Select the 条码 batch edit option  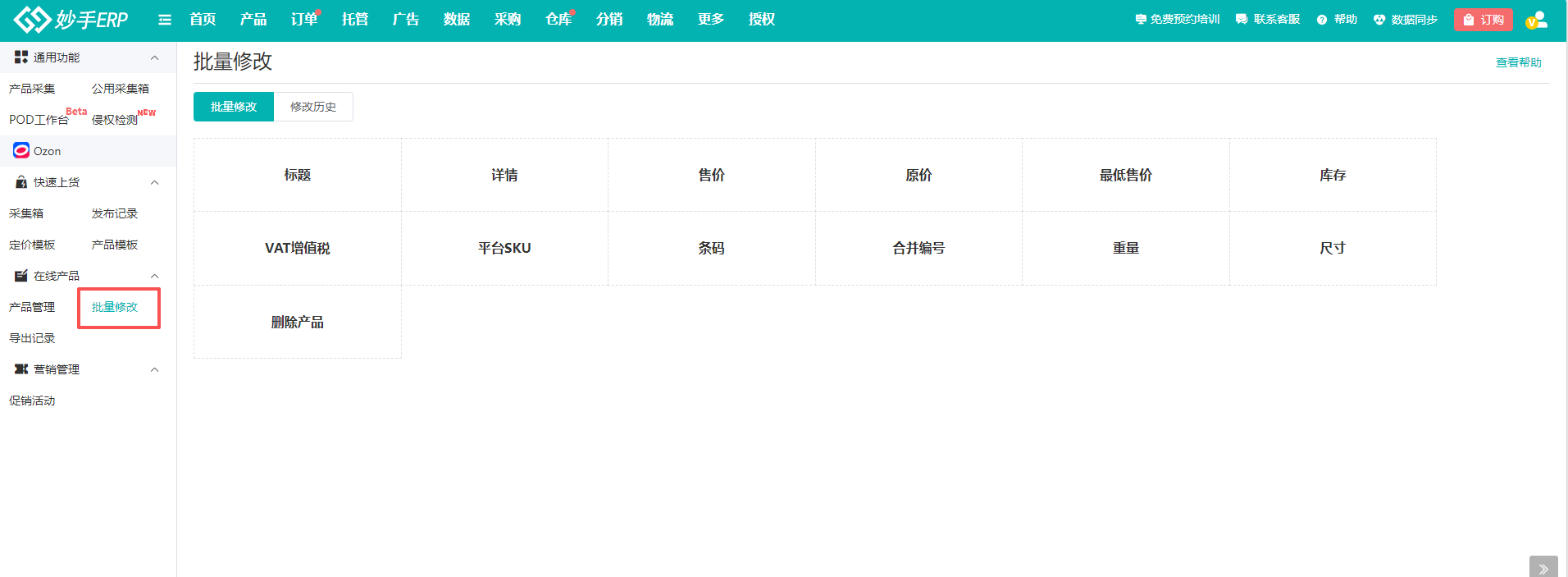pyautogui.click(x=712, y=248)
